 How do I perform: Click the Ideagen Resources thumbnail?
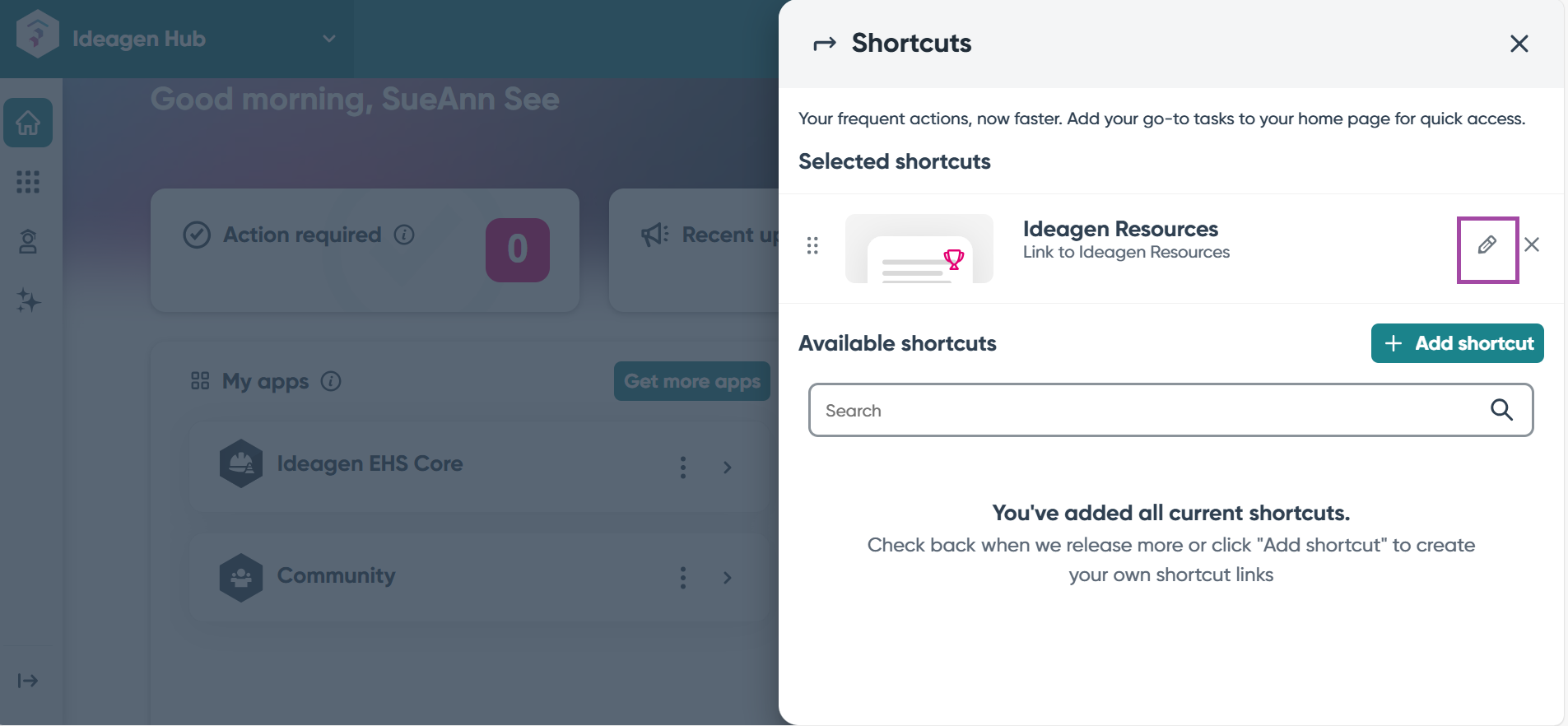pos(919,249)
